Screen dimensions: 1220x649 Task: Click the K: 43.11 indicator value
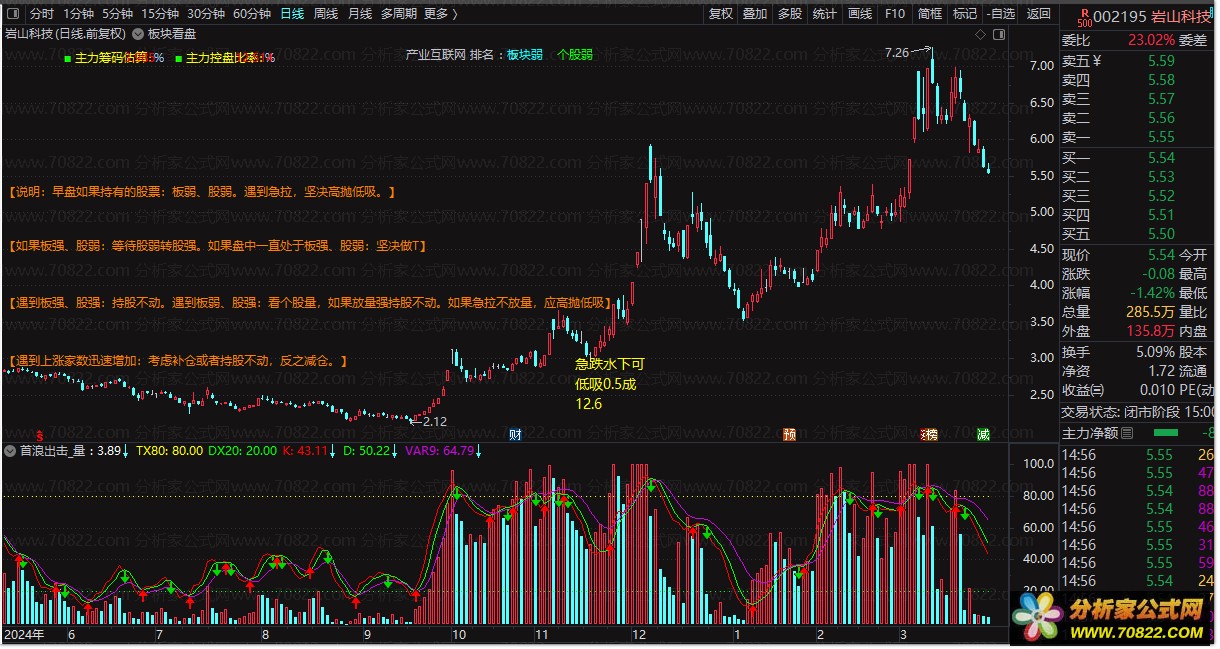[307, 451]
